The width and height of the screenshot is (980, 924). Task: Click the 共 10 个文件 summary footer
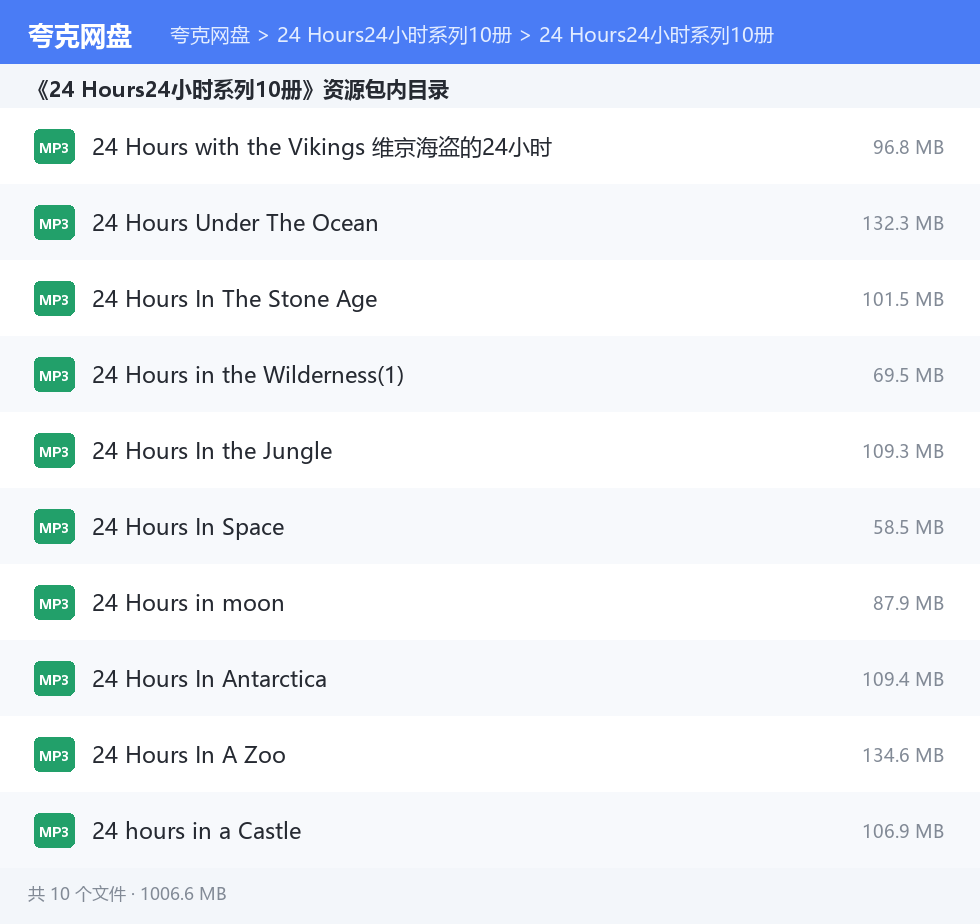point(127,893)
